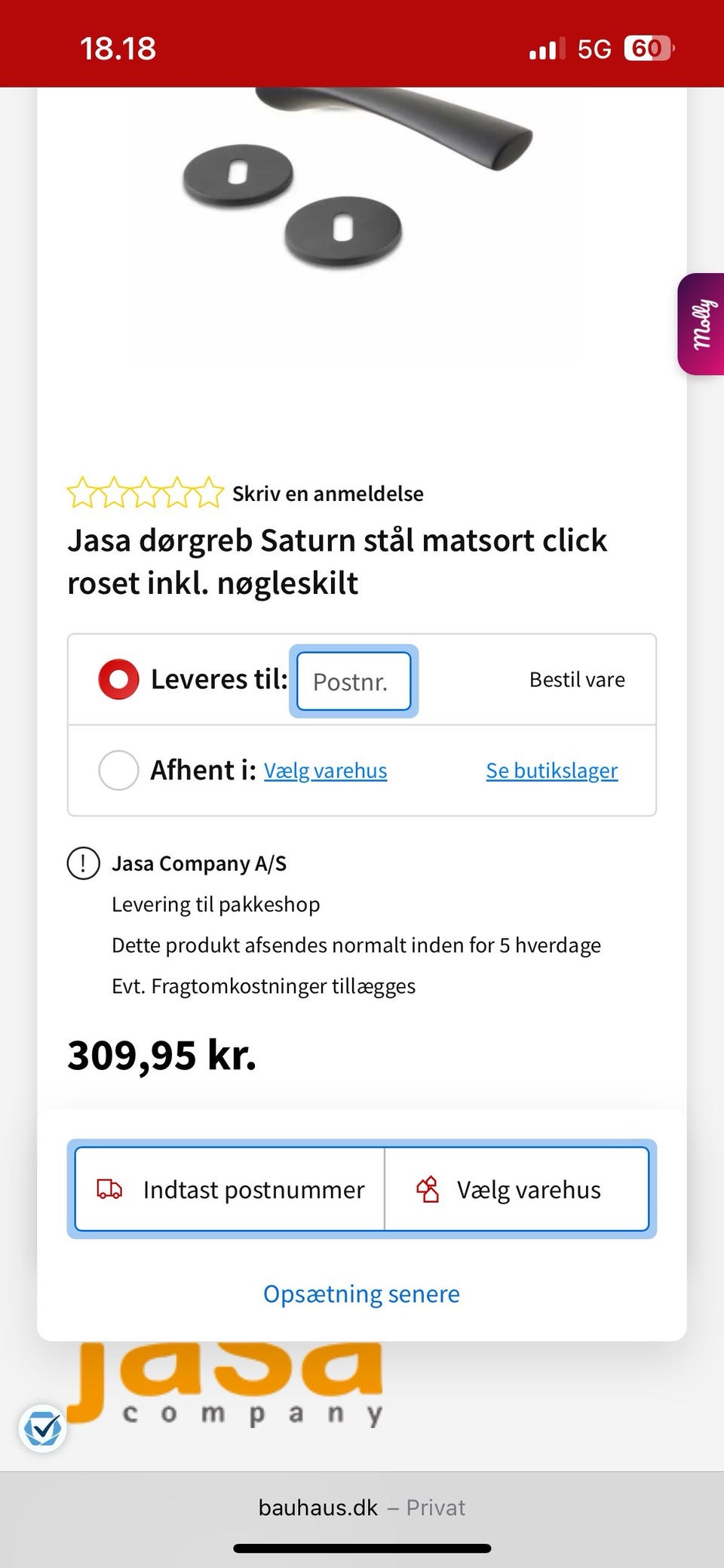Tap Opsætning senere link

pyautogui.click(x=361, y=1293)
